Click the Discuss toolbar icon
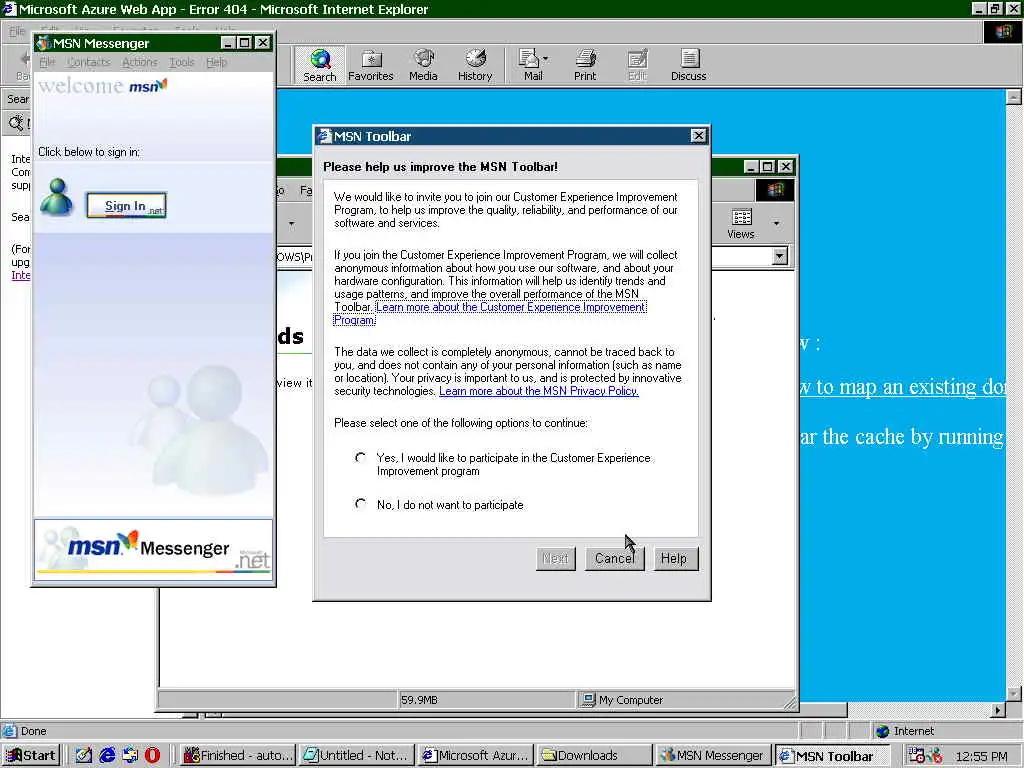The height and width of the screenshot is (768, 1024). click(x=688, y=65)
